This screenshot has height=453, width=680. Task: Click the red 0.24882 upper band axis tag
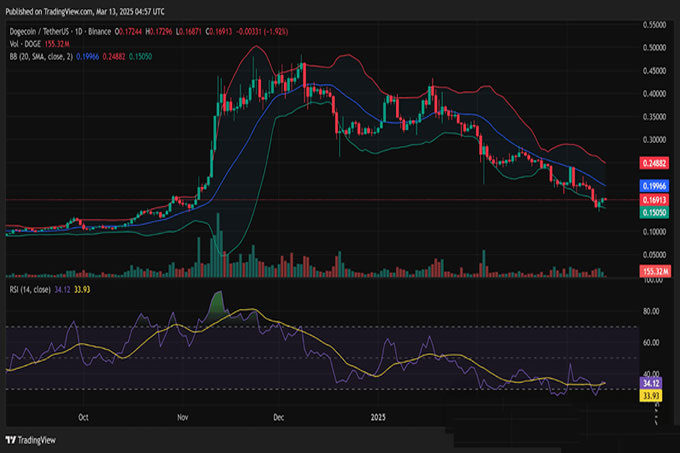click(x=654, y=163)
